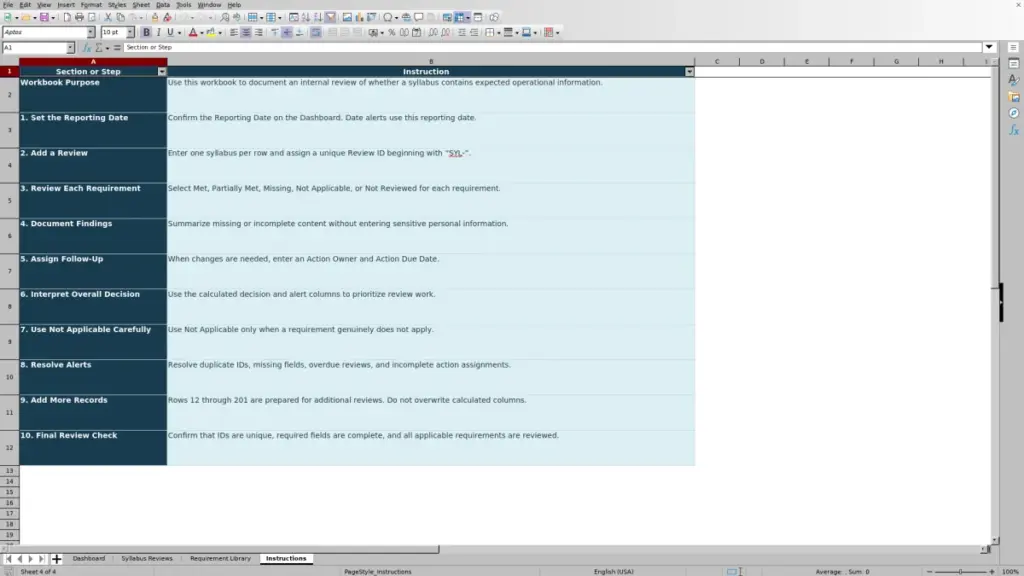
Task: Open the Data menu
Action: point(163,5)
